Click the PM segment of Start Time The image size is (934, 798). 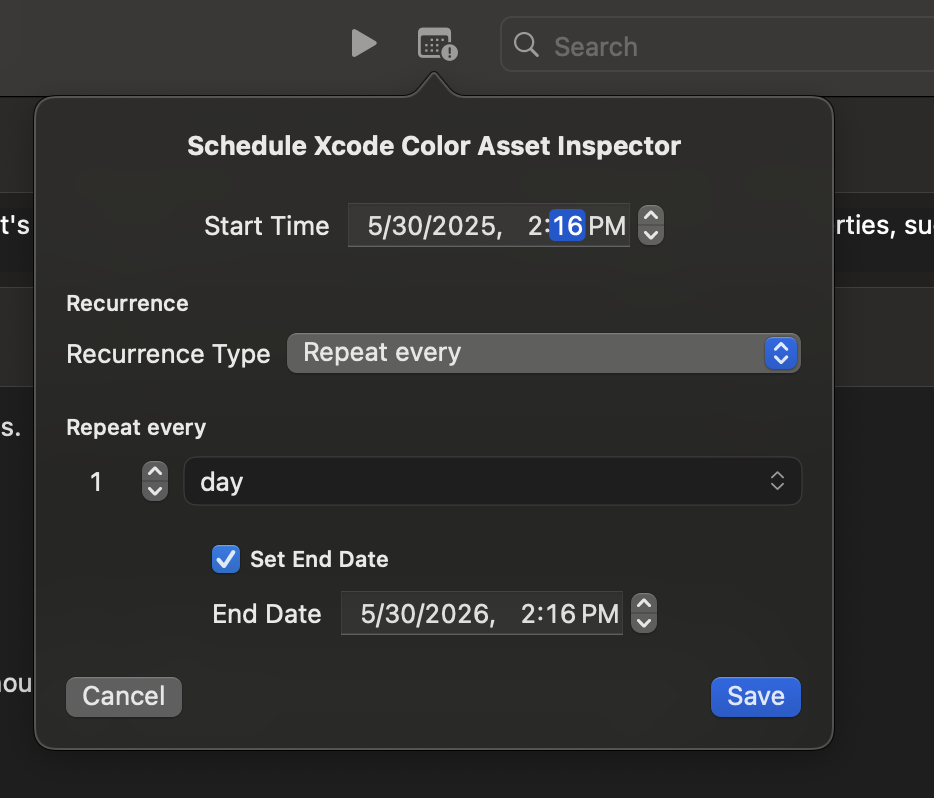607,226
